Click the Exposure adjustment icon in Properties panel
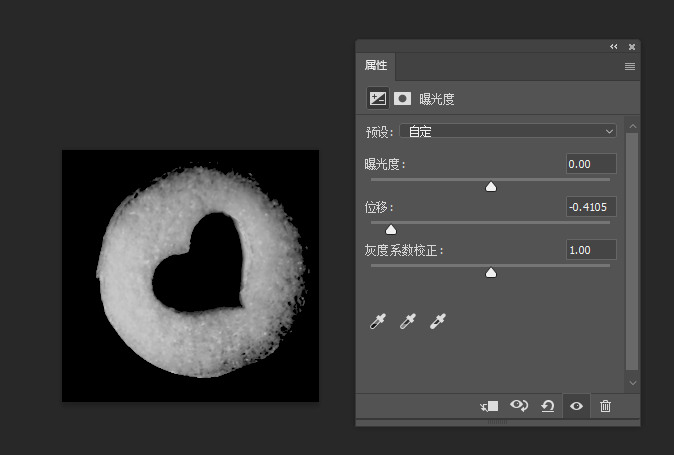Image resolution: width=674 pixels, height=455 pixels. (378, 99)
